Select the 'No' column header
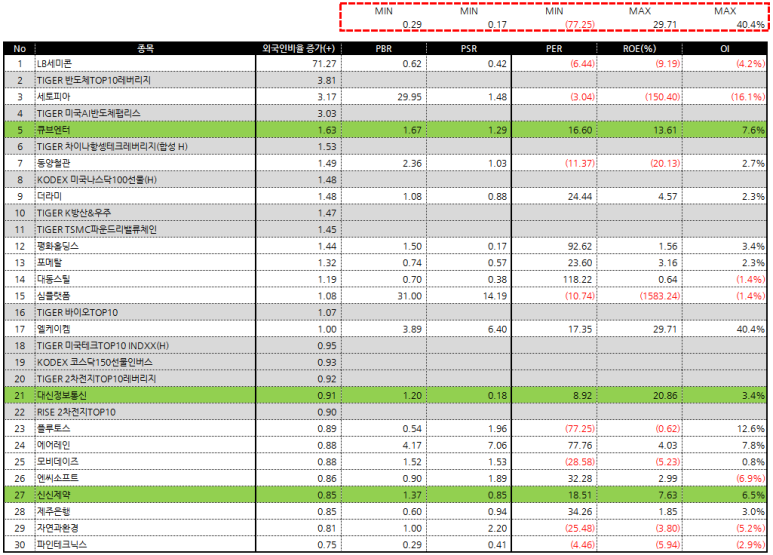The image size is (773, 555). pyautogui.click(x=20, y=48)
